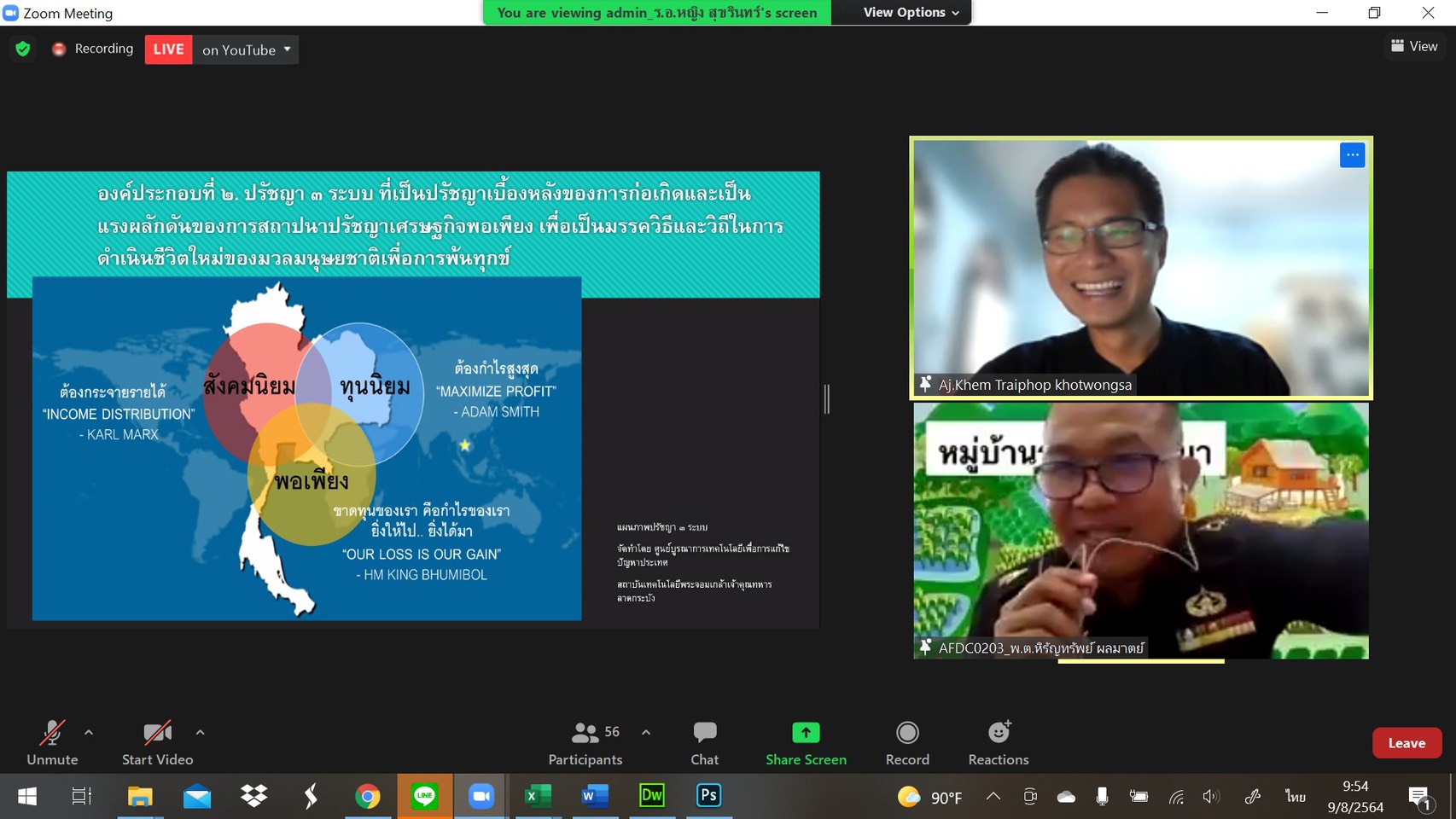Screen dimensions: 1456x819
Task: Select the AFDC0203 participant video tile
Action: [x=1141, y=530]
